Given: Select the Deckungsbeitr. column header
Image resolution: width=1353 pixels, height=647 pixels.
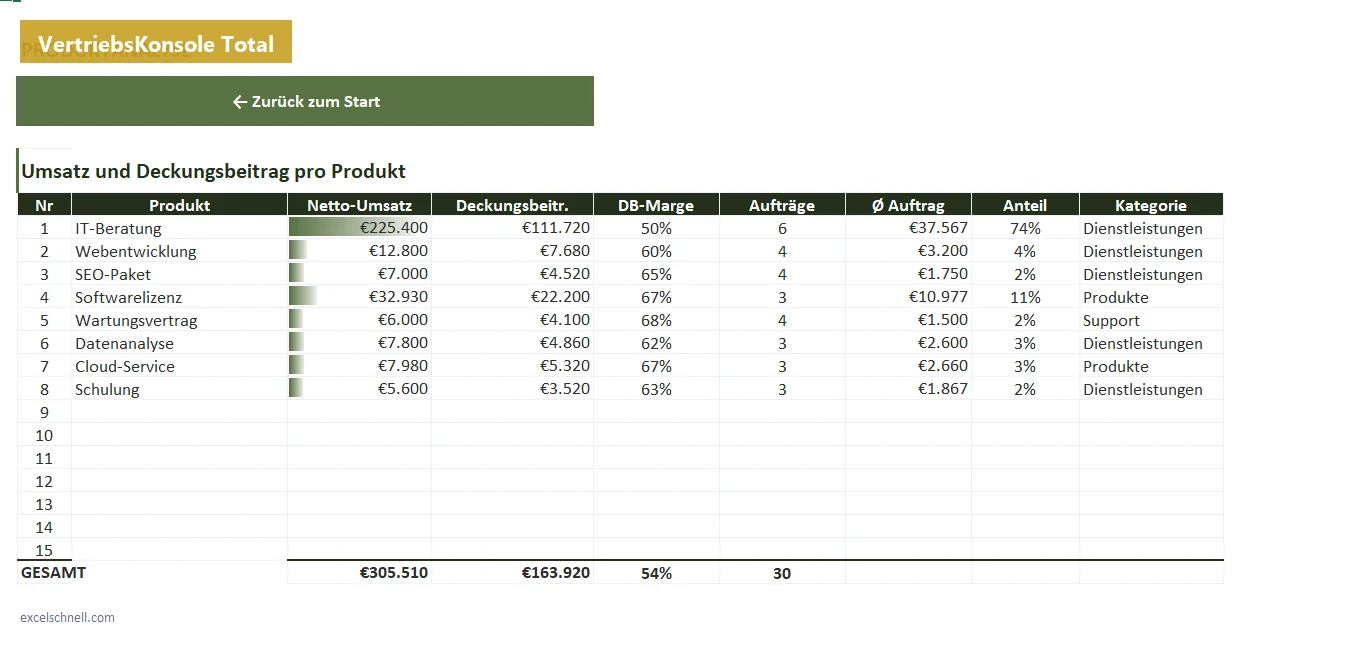Looking at the screenshot, I should pyautogui.click(x=513, y=205).
